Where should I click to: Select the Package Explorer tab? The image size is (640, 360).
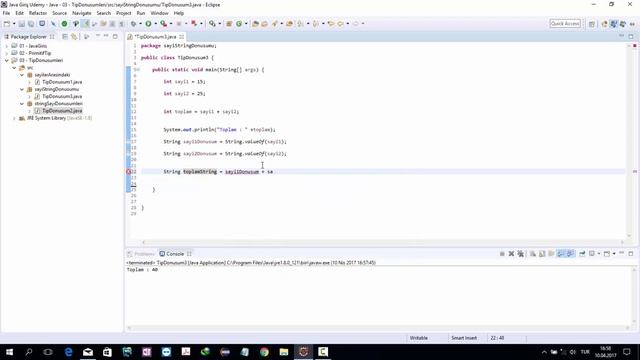[29, 37]
